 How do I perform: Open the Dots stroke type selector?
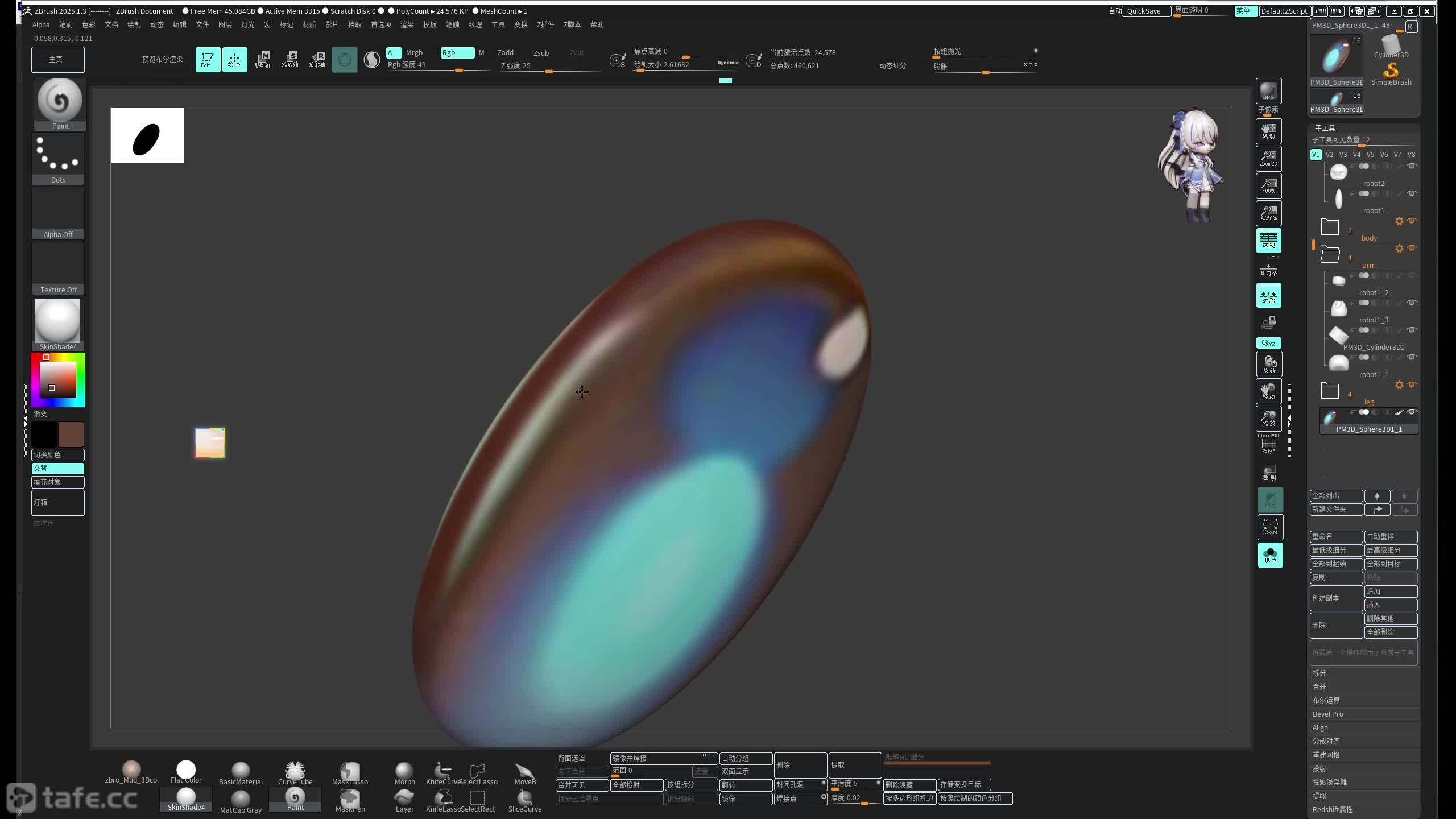pyautogui.click(x=58, y=159)
